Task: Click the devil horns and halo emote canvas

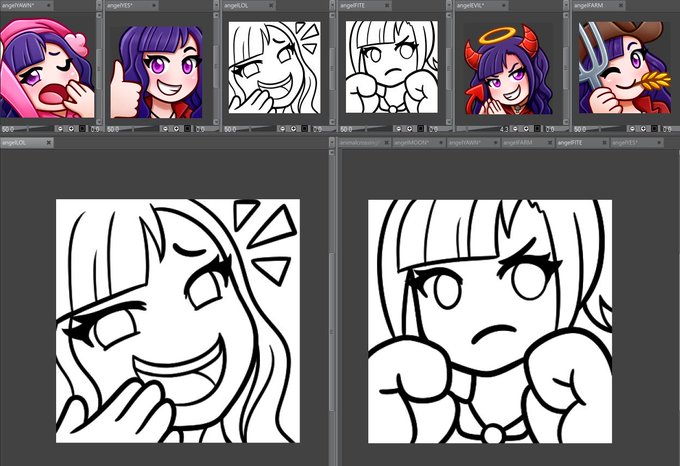Action: point(509,69)
